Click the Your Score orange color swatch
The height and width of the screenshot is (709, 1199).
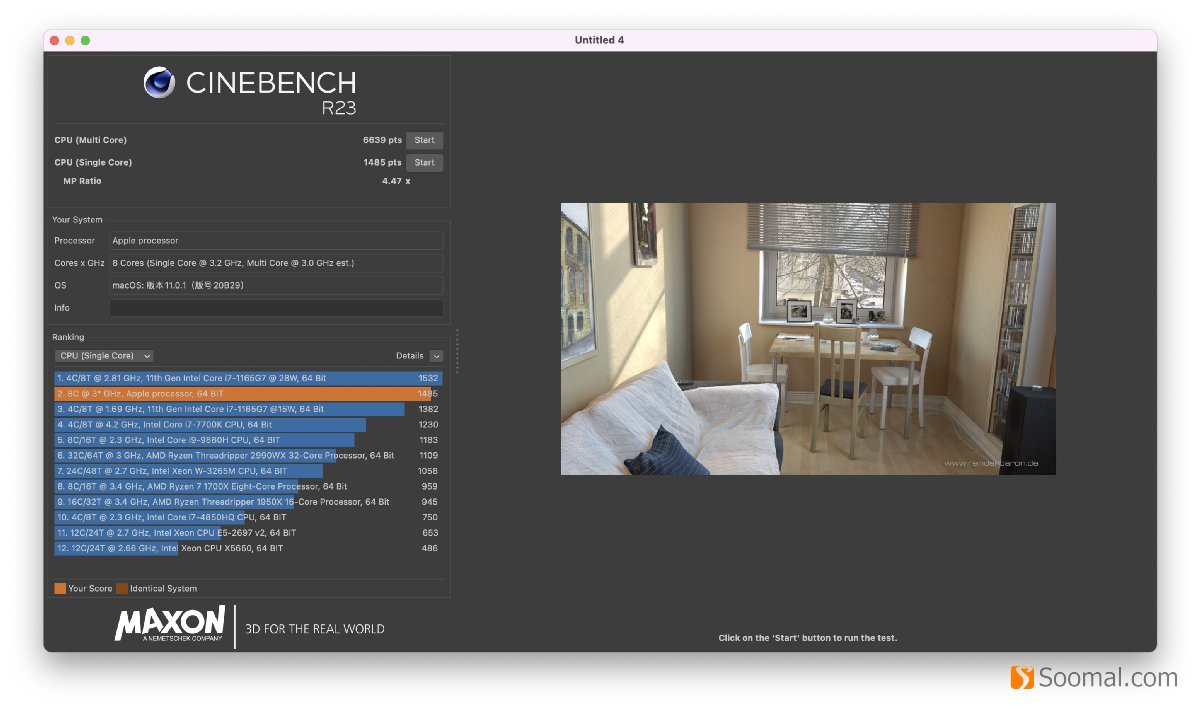click(x=60, y=589)
